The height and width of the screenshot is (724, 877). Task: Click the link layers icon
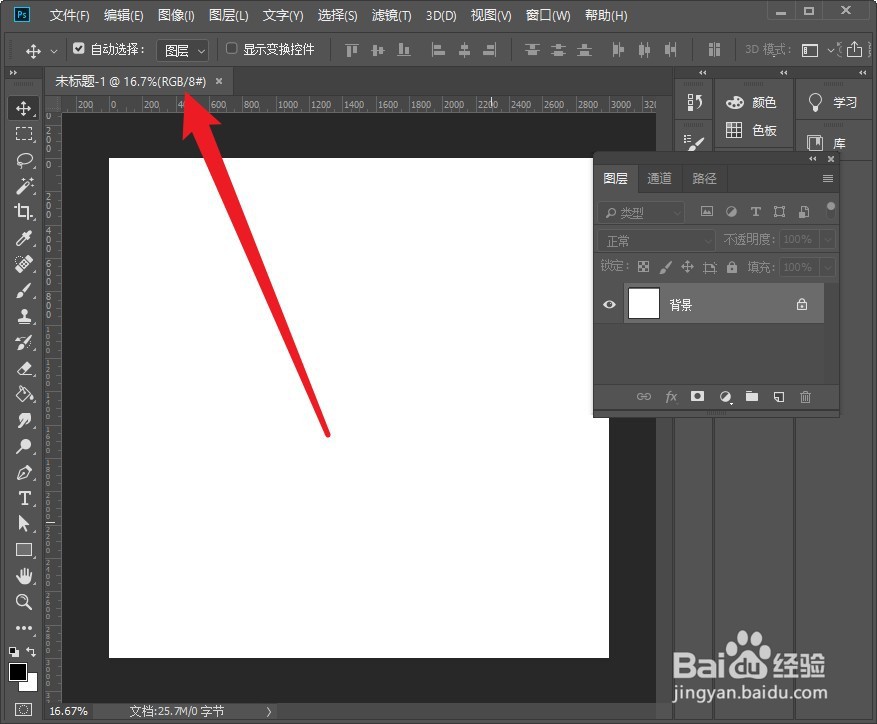(644, 397)
